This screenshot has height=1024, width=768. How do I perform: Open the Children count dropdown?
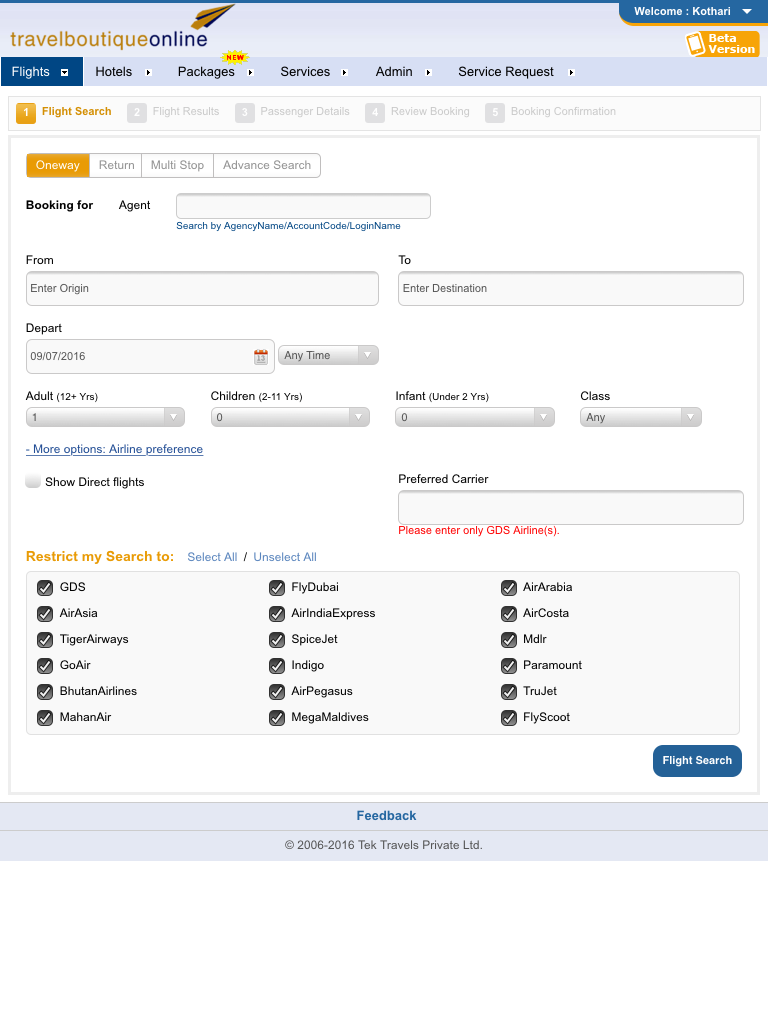pos(290,417)
